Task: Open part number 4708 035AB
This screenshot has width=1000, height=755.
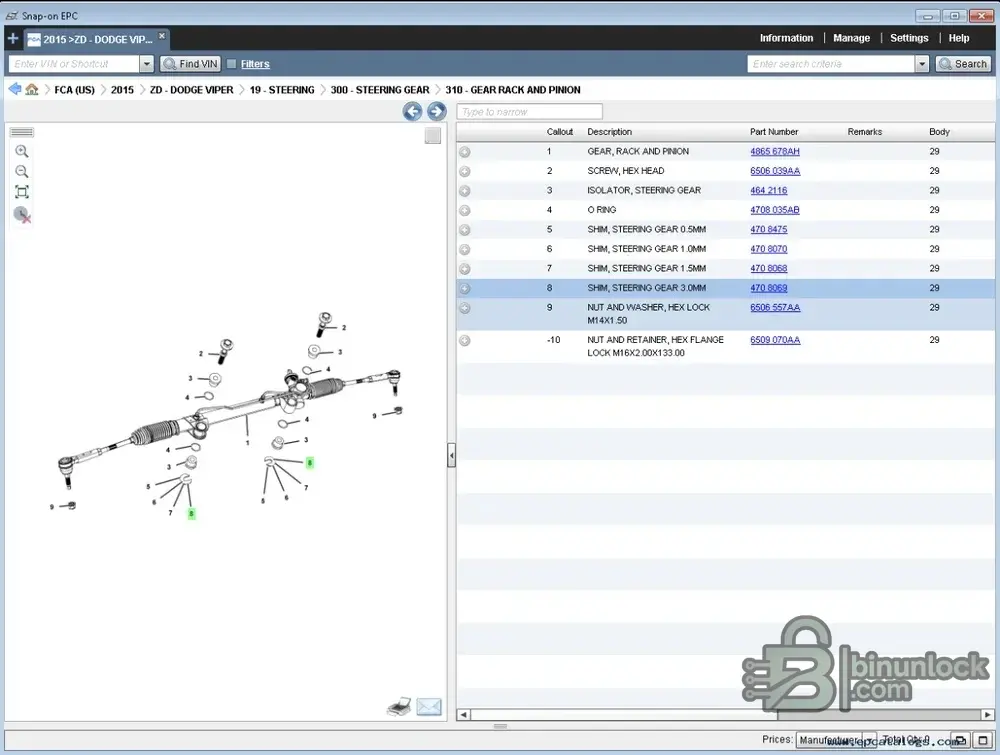Action: [x=775, y=210]
